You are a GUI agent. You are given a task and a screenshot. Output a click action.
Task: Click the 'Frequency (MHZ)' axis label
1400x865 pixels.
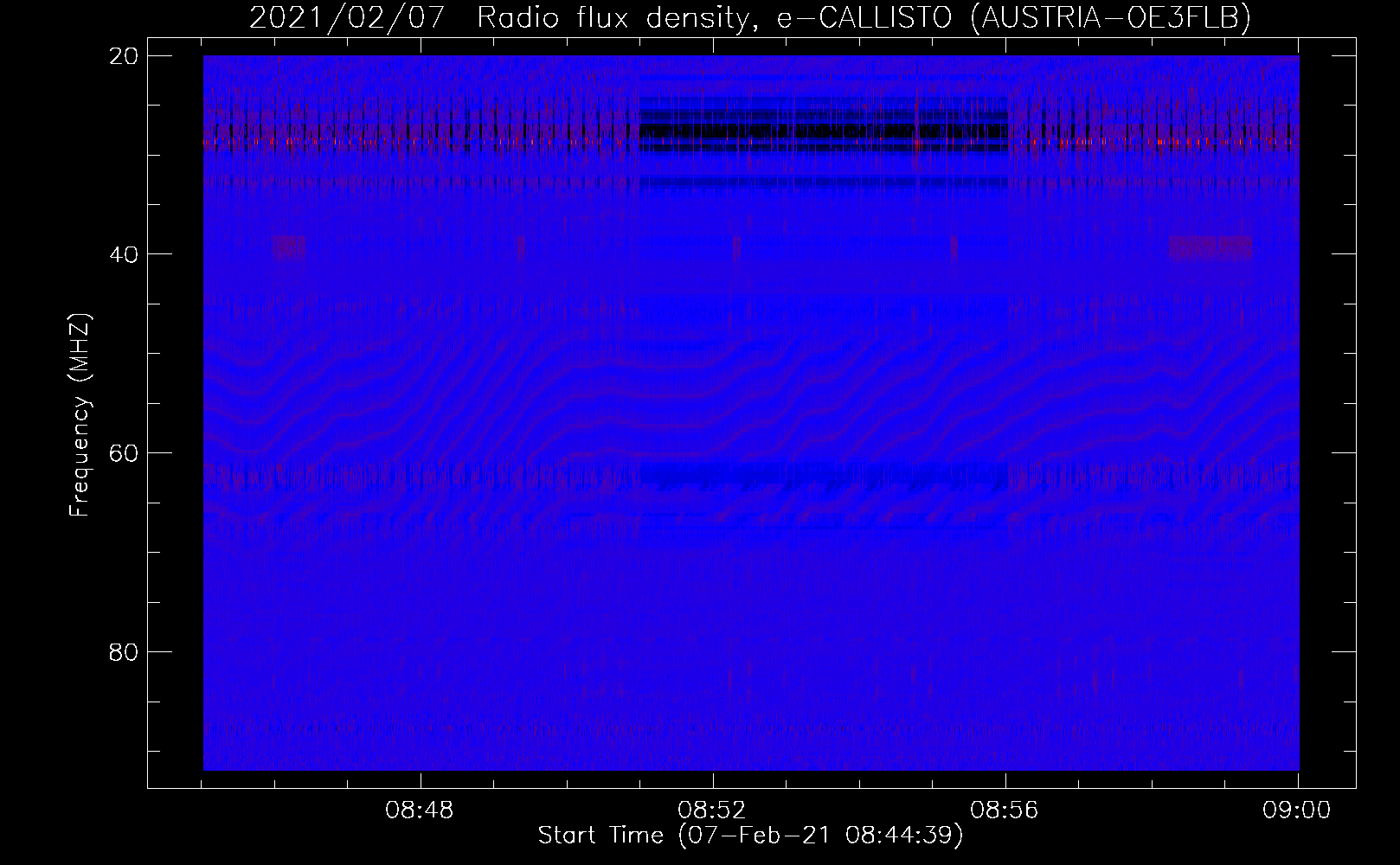(80, 416)
